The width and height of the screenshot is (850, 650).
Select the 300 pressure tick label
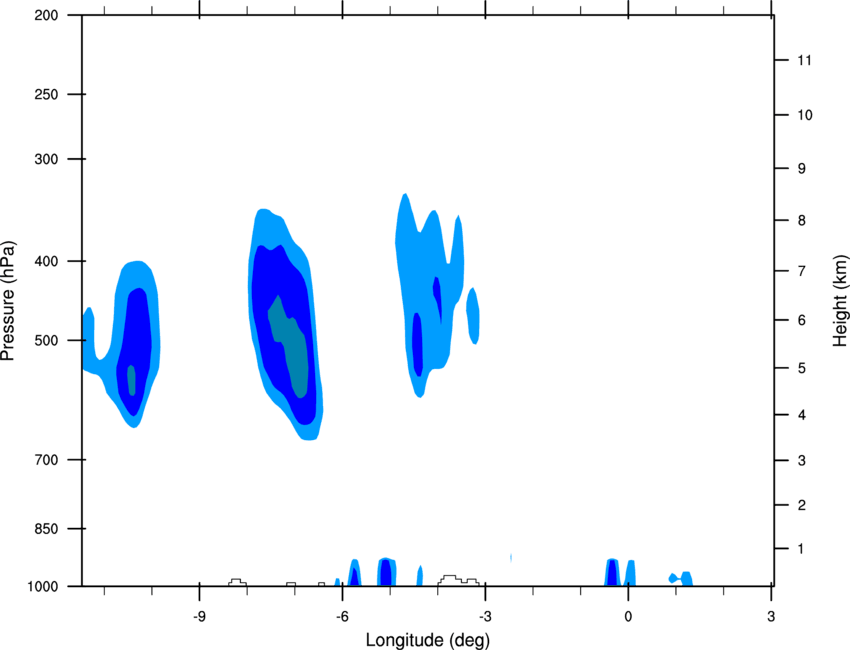46,159
